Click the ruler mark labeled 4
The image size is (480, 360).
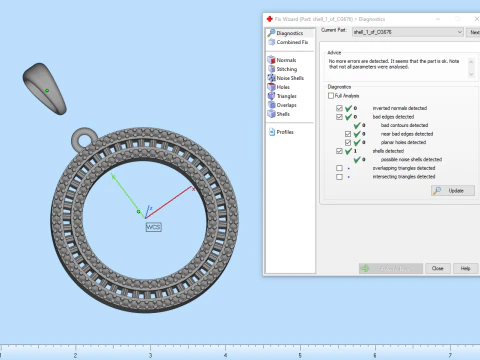click(x=226, y=355)
